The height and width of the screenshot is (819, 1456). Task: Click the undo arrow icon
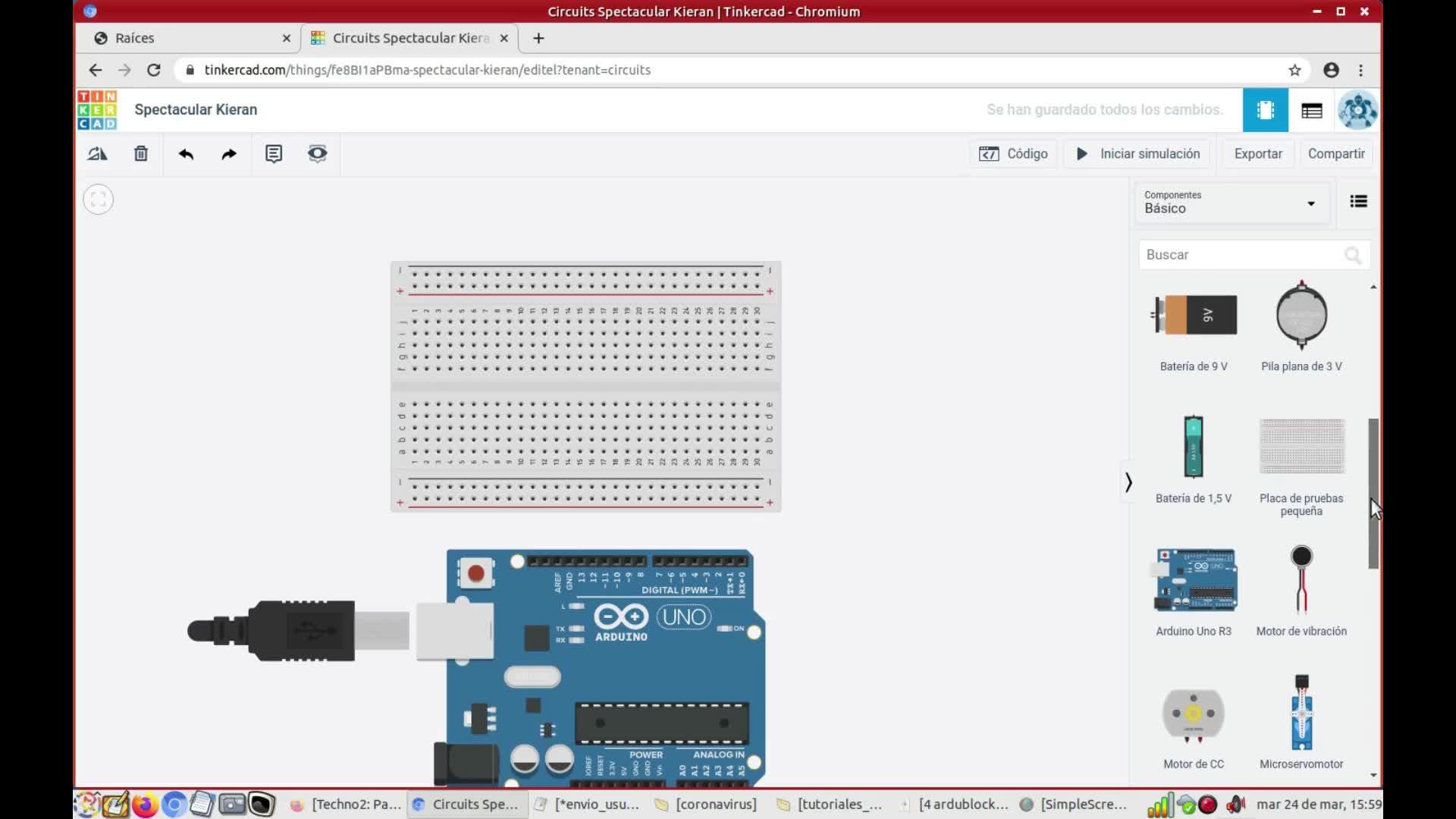click(x=186, y=154)
